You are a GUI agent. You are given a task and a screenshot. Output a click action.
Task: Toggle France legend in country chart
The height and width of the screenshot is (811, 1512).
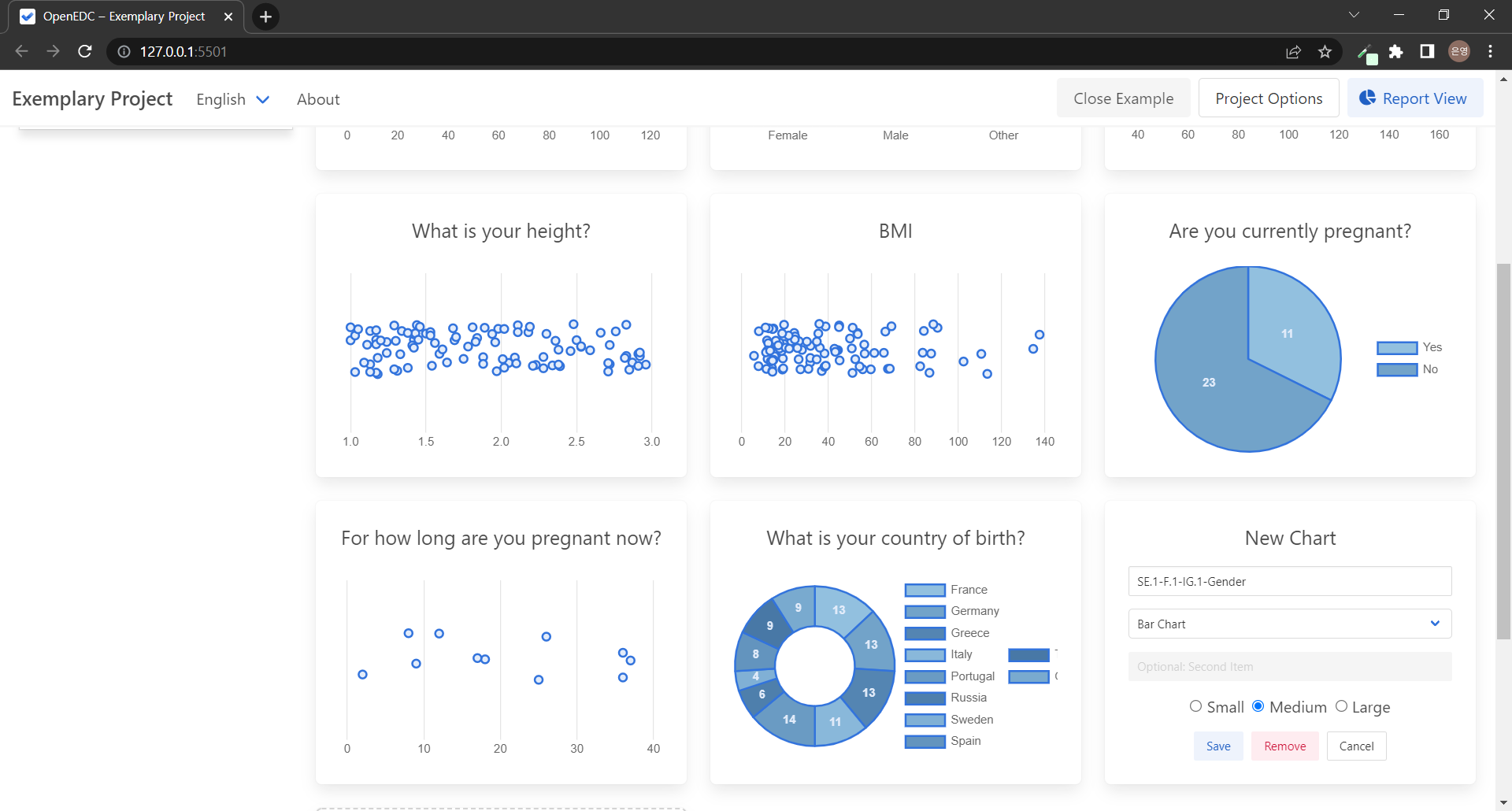pos(946,590)
